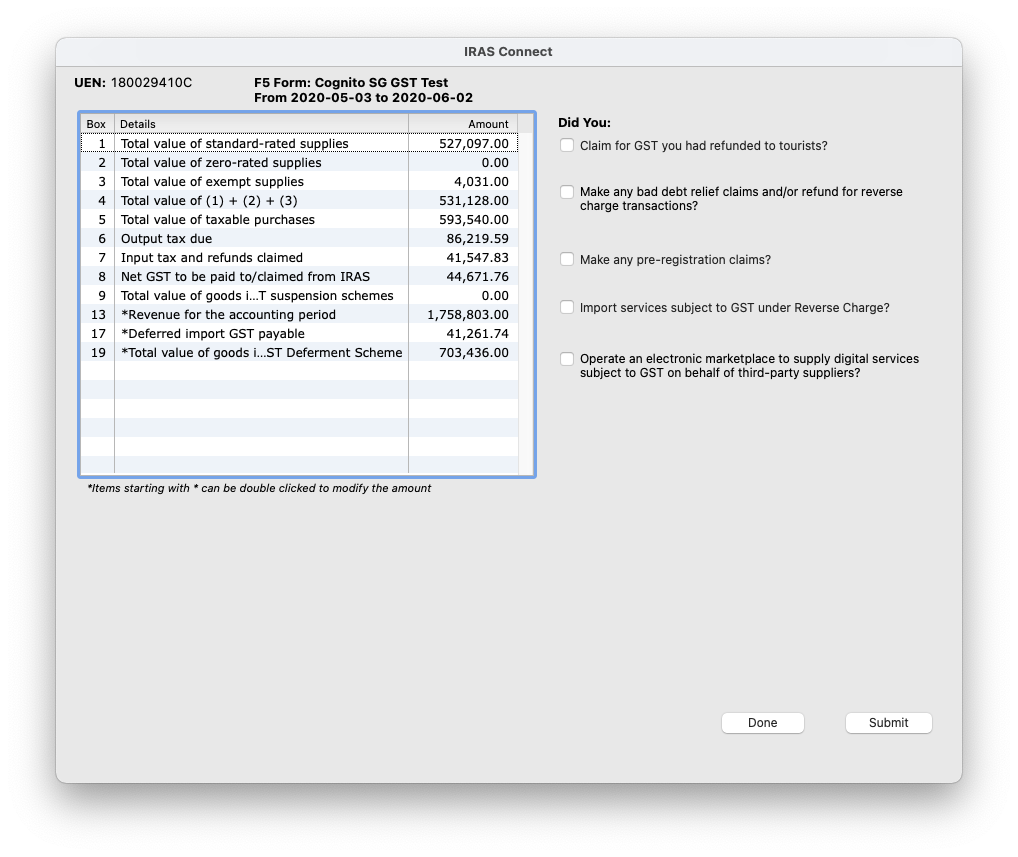Viewport: 1018px width, 857px height.
Task: Select the GST Deferment Scheme goods row
Action: [299, 353]
